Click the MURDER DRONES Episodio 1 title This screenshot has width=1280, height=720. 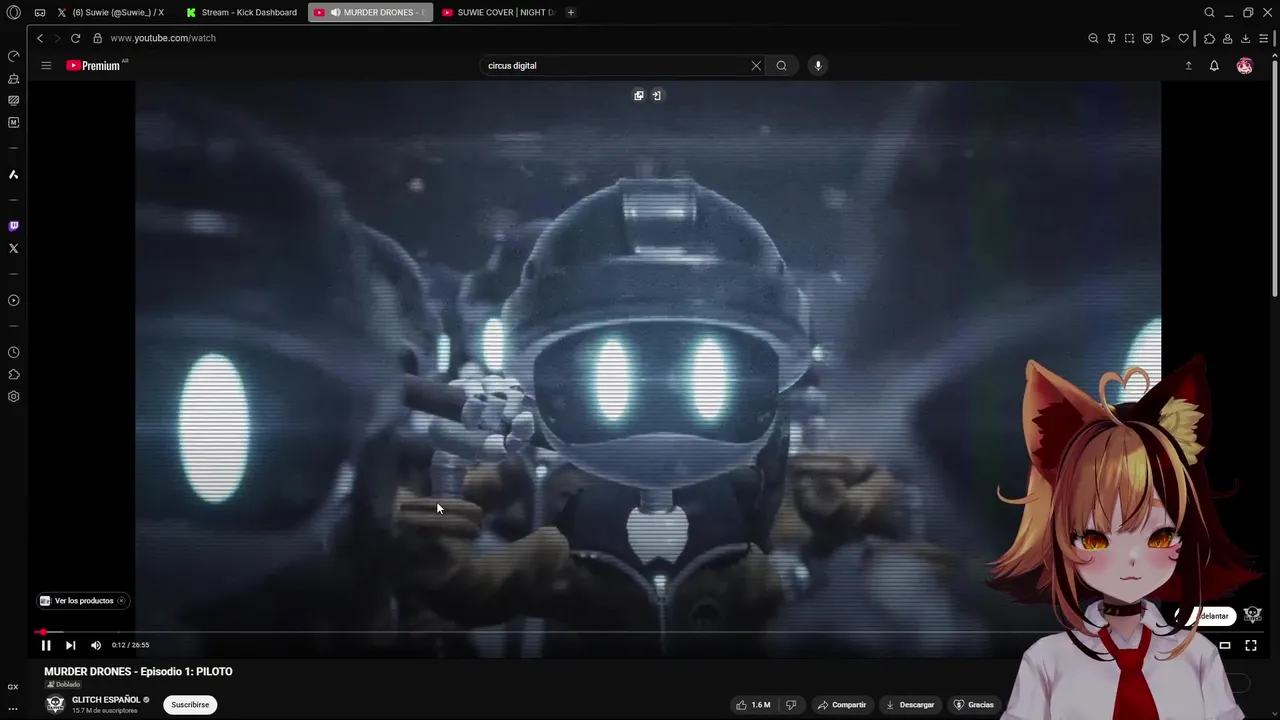pos(138,672)
